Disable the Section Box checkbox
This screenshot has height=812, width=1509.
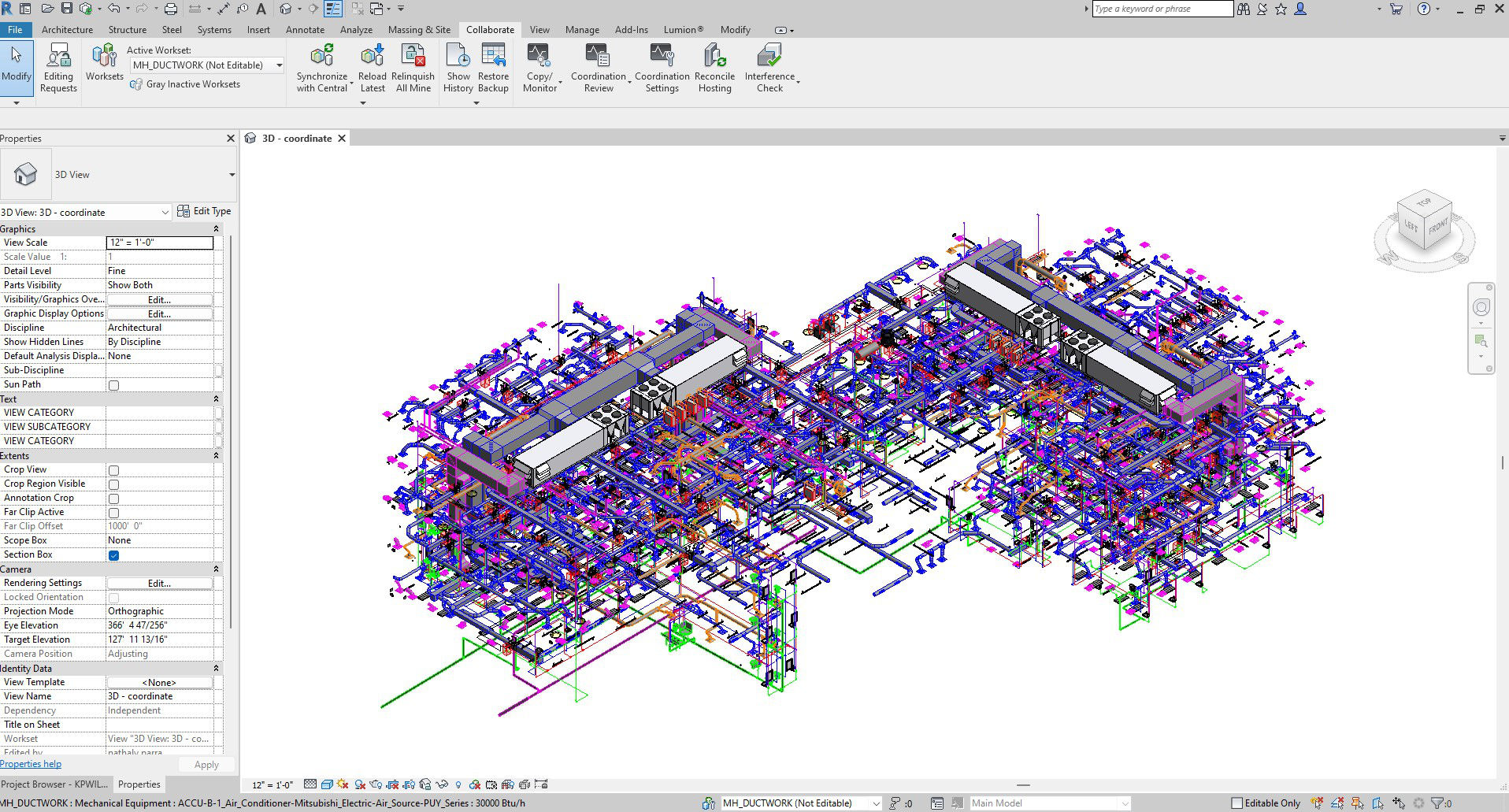pyautogui.click(x=114, y=555)
